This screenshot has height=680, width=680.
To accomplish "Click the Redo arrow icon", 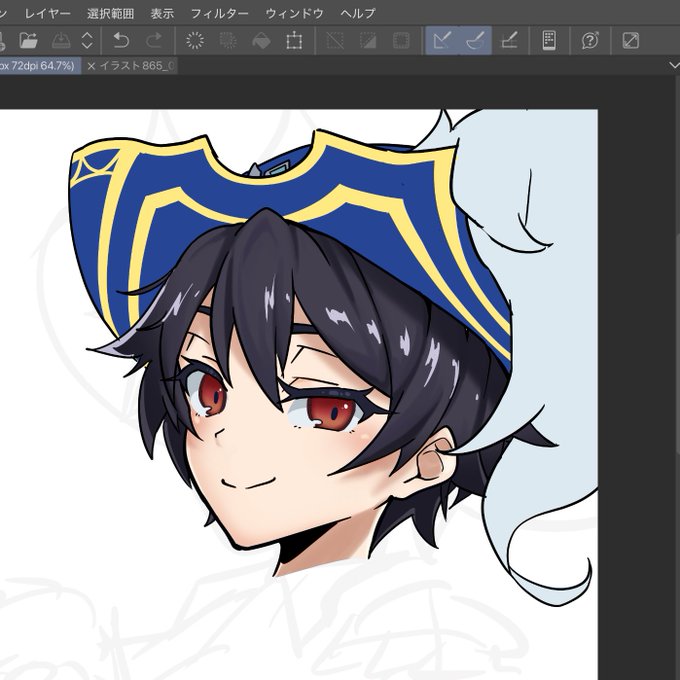I will coord(154,41).
